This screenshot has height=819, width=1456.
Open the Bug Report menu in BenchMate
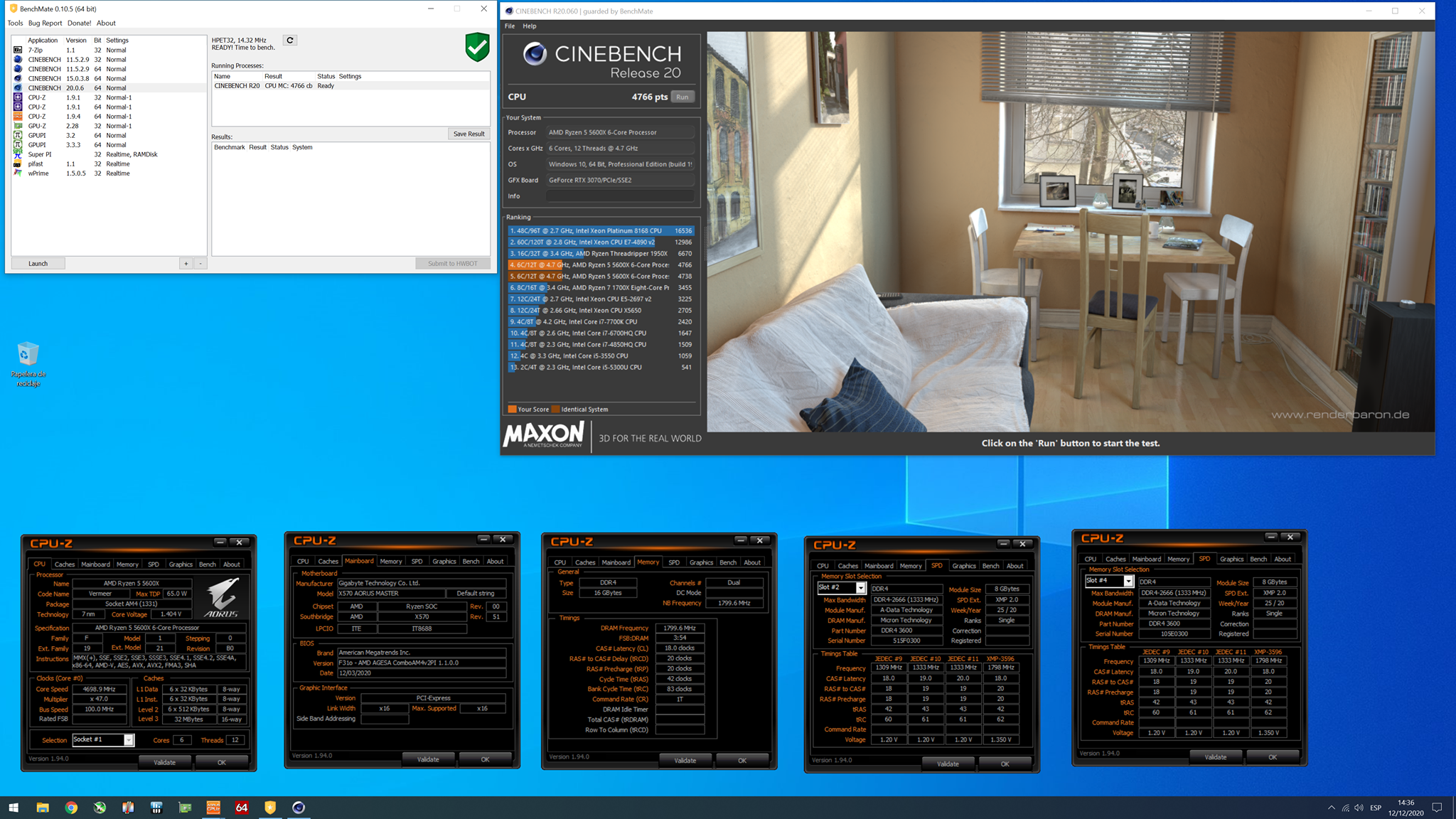coord(45,23)
